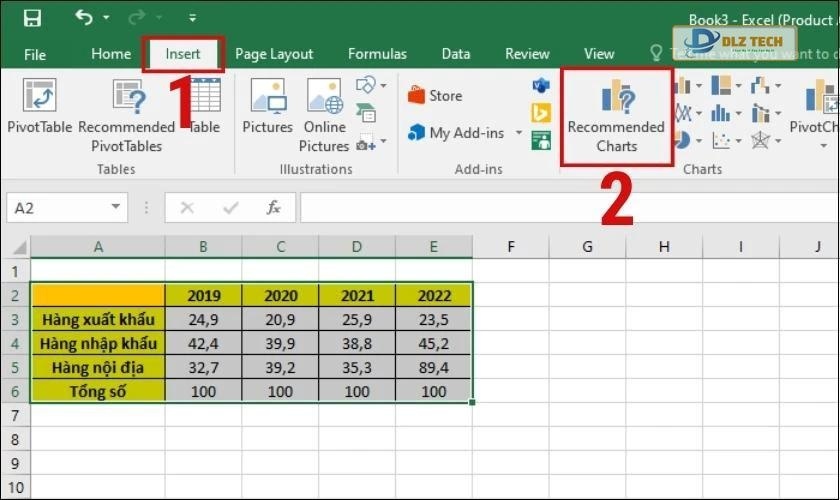The image size is (840, 500).
Task: Click the Insert Function fx button
Action: [273, 208]
